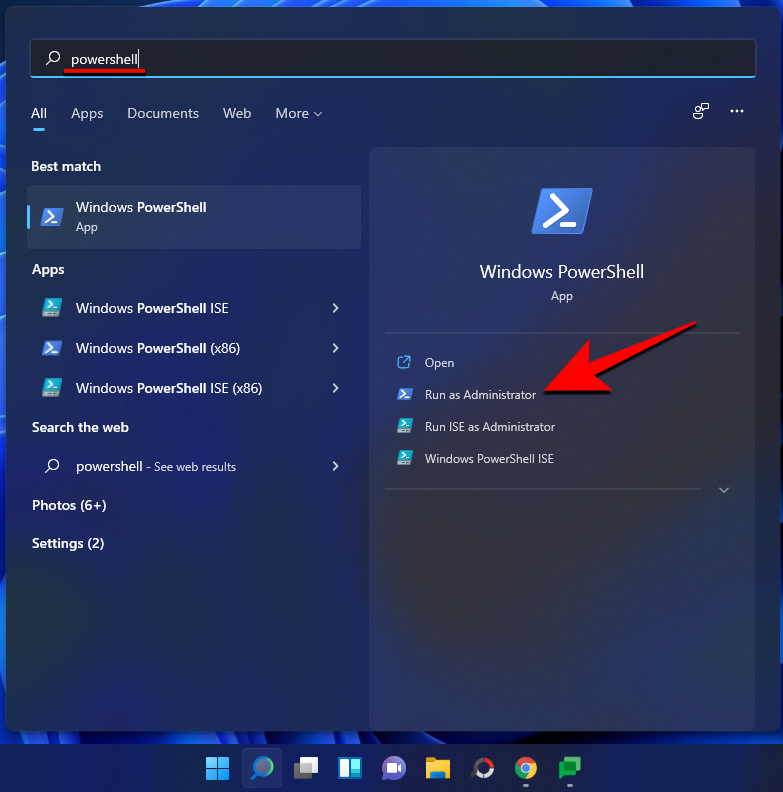This screenshot has width=783, height=792.
Task: Open Teams Chat on the taskbar
Action: (394, 768)
